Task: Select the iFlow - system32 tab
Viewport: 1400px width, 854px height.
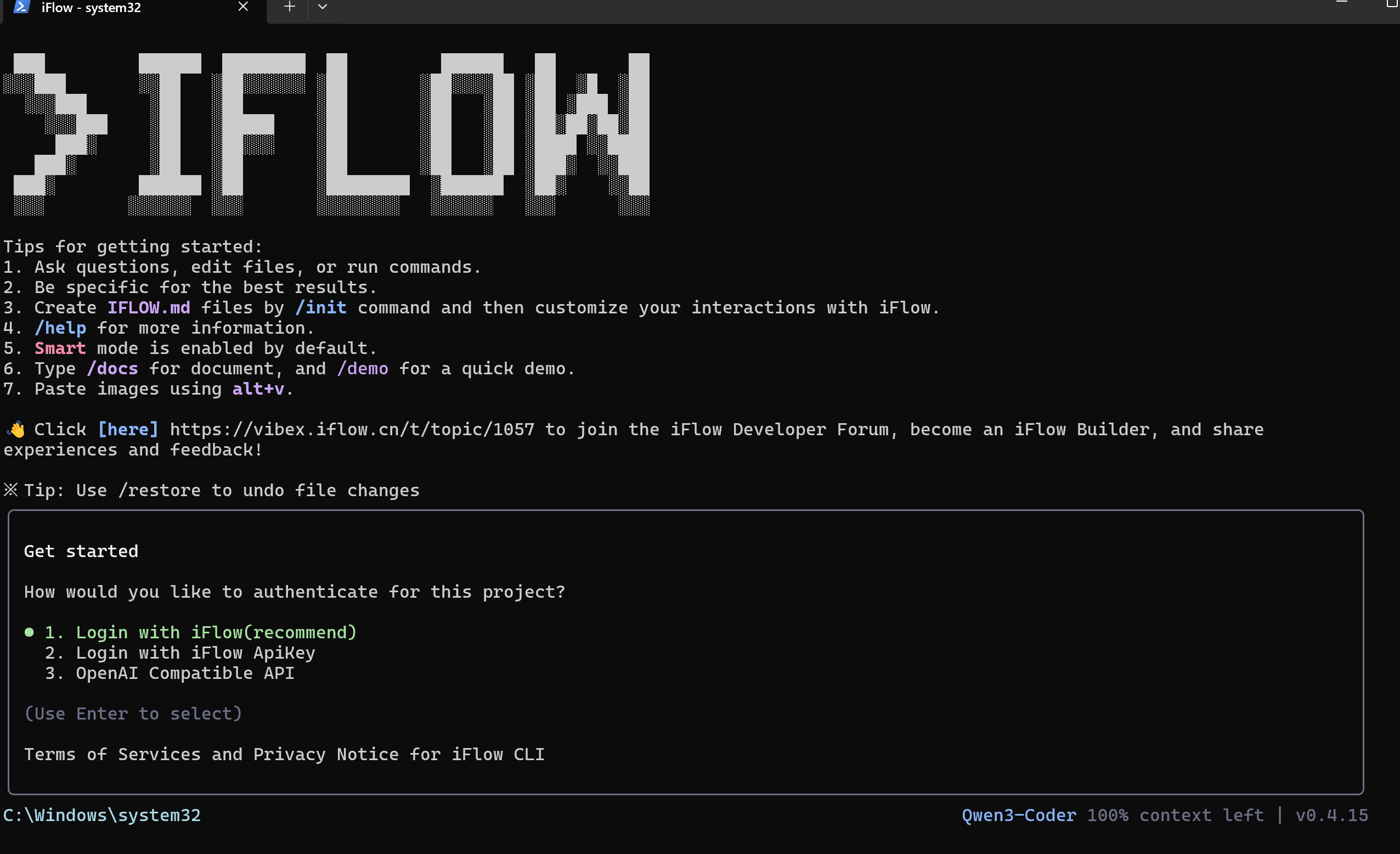Action: pos(91,8)
